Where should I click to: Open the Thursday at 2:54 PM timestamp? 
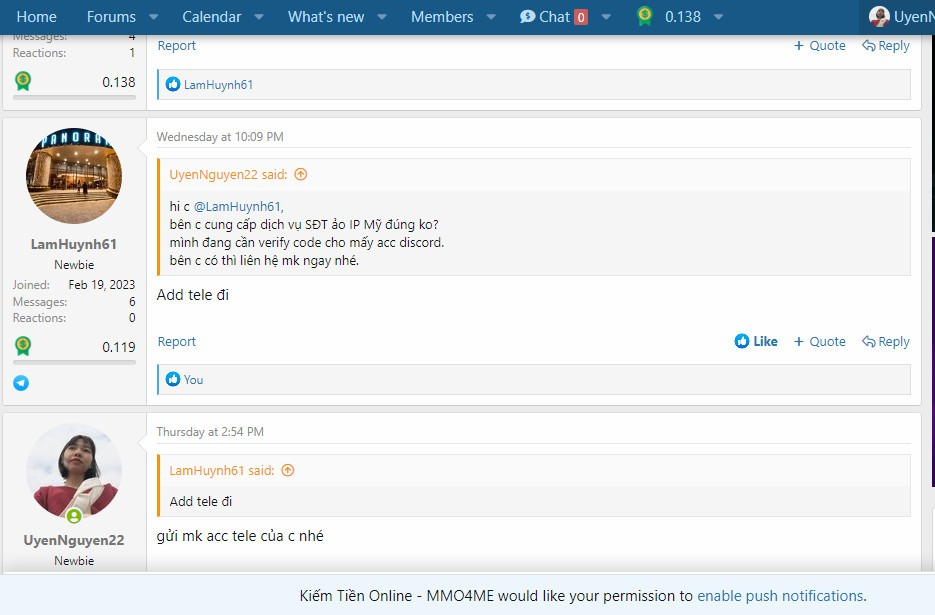[210, 432]
